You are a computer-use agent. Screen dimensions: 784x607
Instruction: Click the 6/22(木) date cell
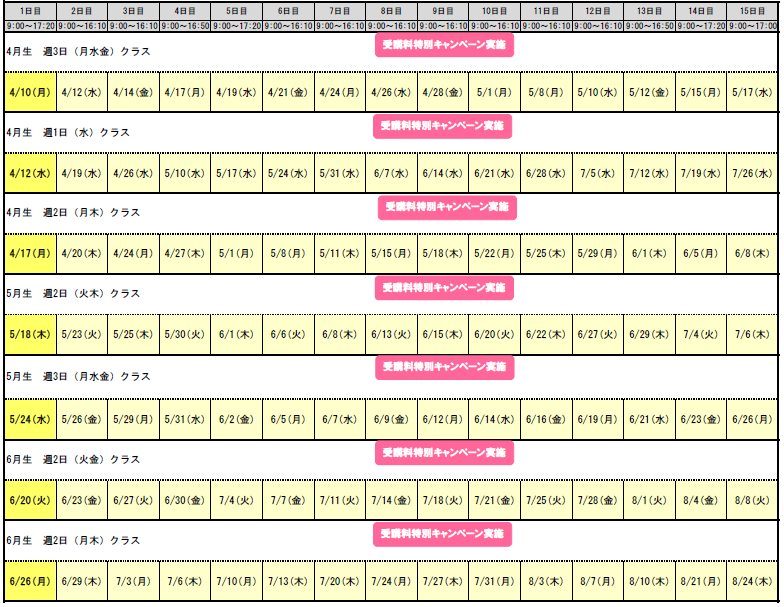coord(546,334)
